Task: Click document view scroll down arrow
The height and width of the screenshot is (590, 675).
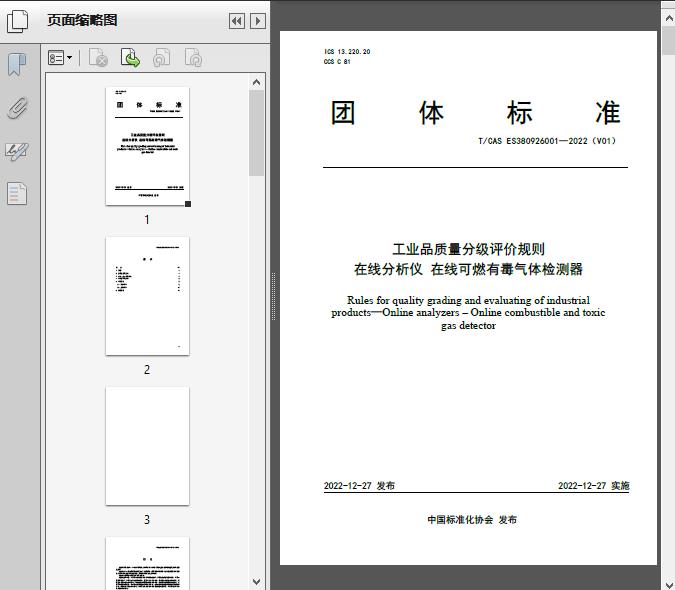Action: (x=669, y=584)
